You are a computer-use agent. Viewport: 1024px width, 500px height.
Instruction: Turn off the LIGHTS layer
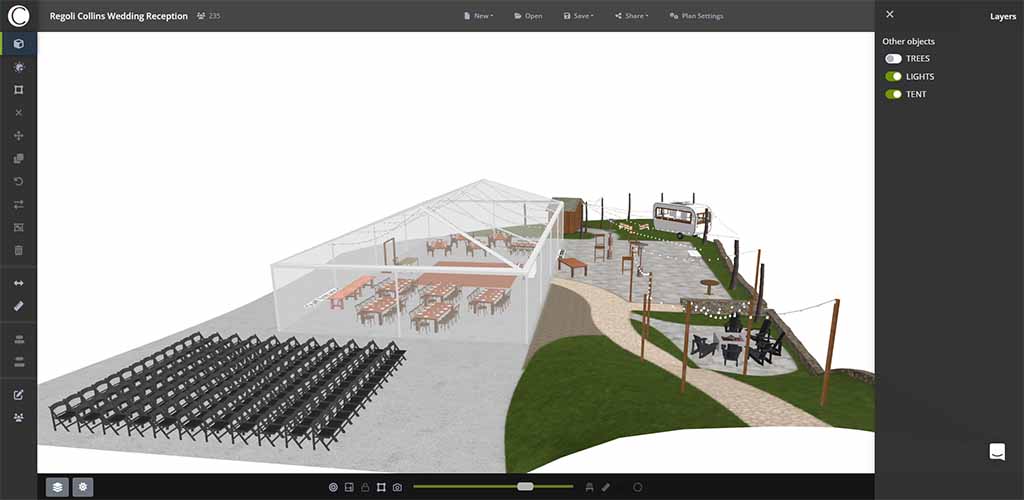click(x=893, y=77)
